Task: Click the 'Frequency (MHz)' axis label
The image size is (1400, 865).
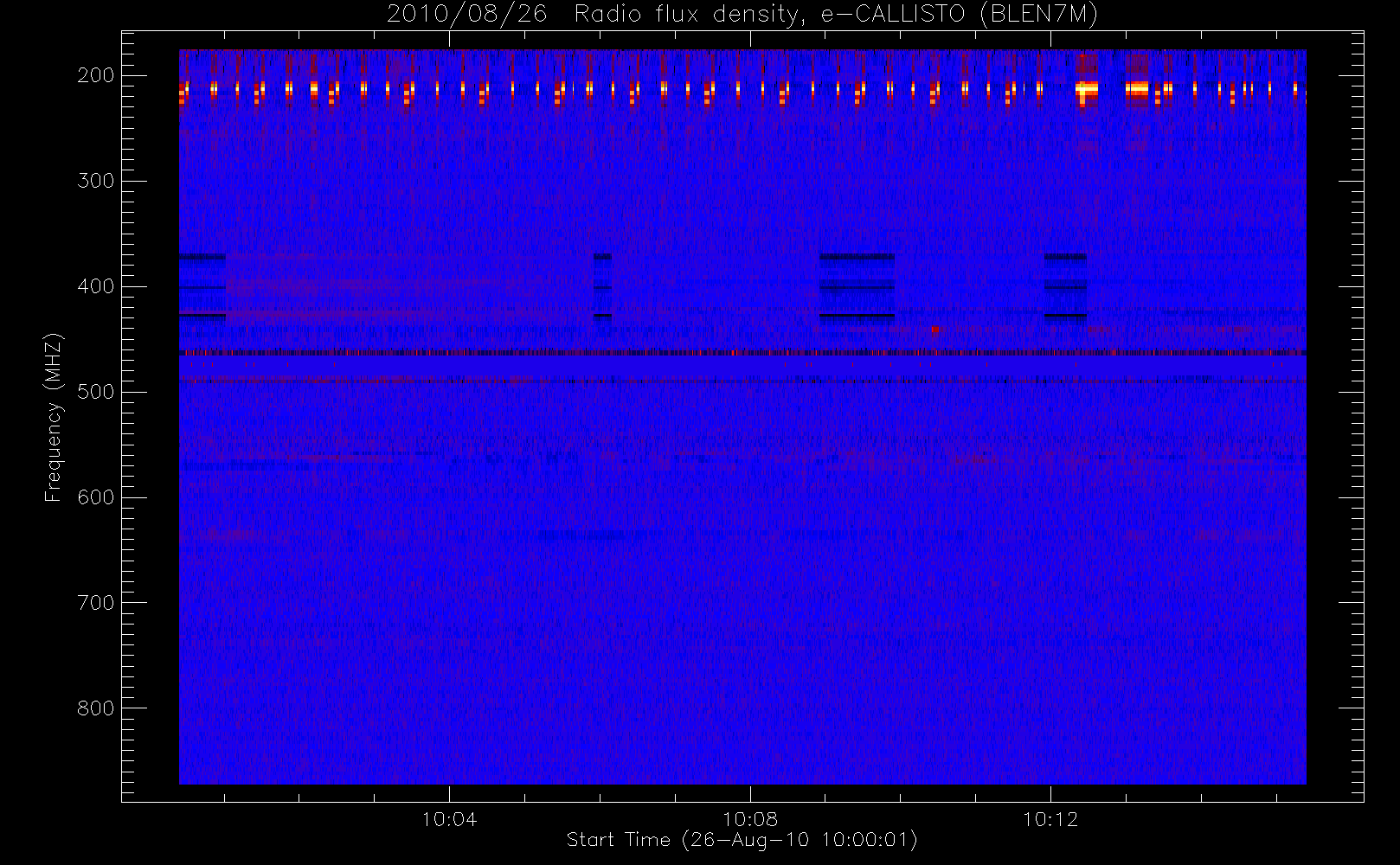Action: [x=54, y=417]
